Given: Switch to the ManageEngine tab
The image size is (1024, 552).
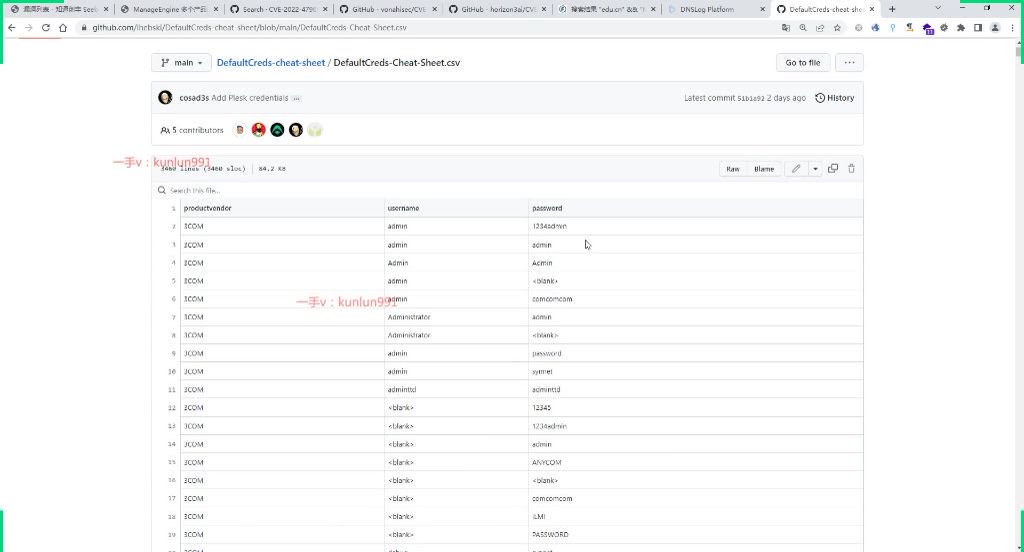Looking at the screenshot, I should pos(168,9).
